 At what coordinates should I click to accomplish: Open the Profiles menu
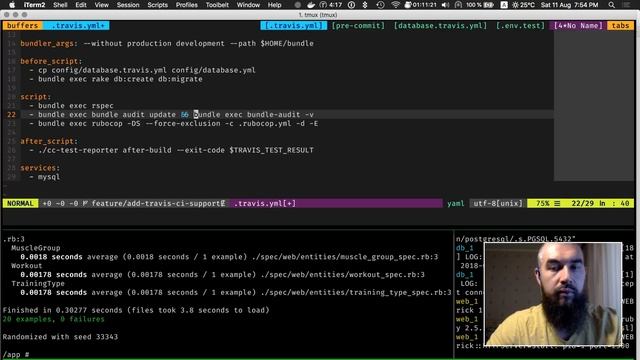(x=187, y=5)
